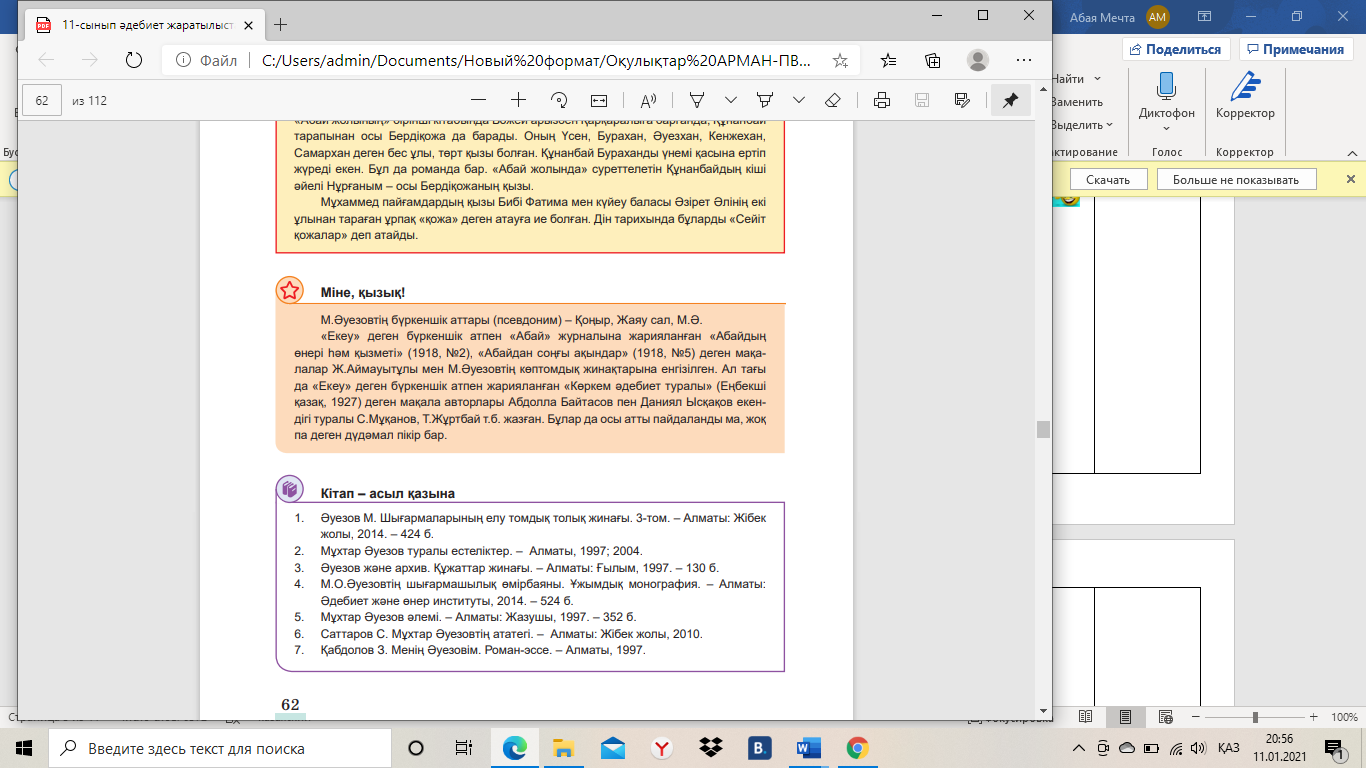Select the PDF Highlight tool

coord(765,100)
